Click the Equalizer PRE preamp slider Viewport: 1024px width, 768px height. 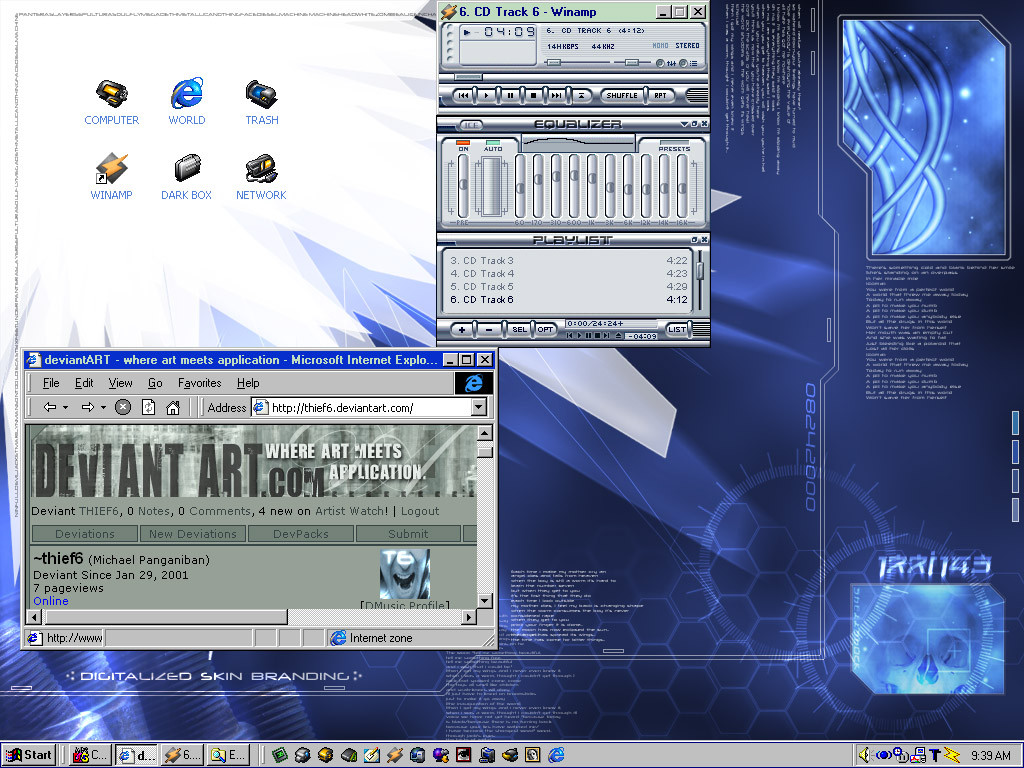click(x=463, y=185)
